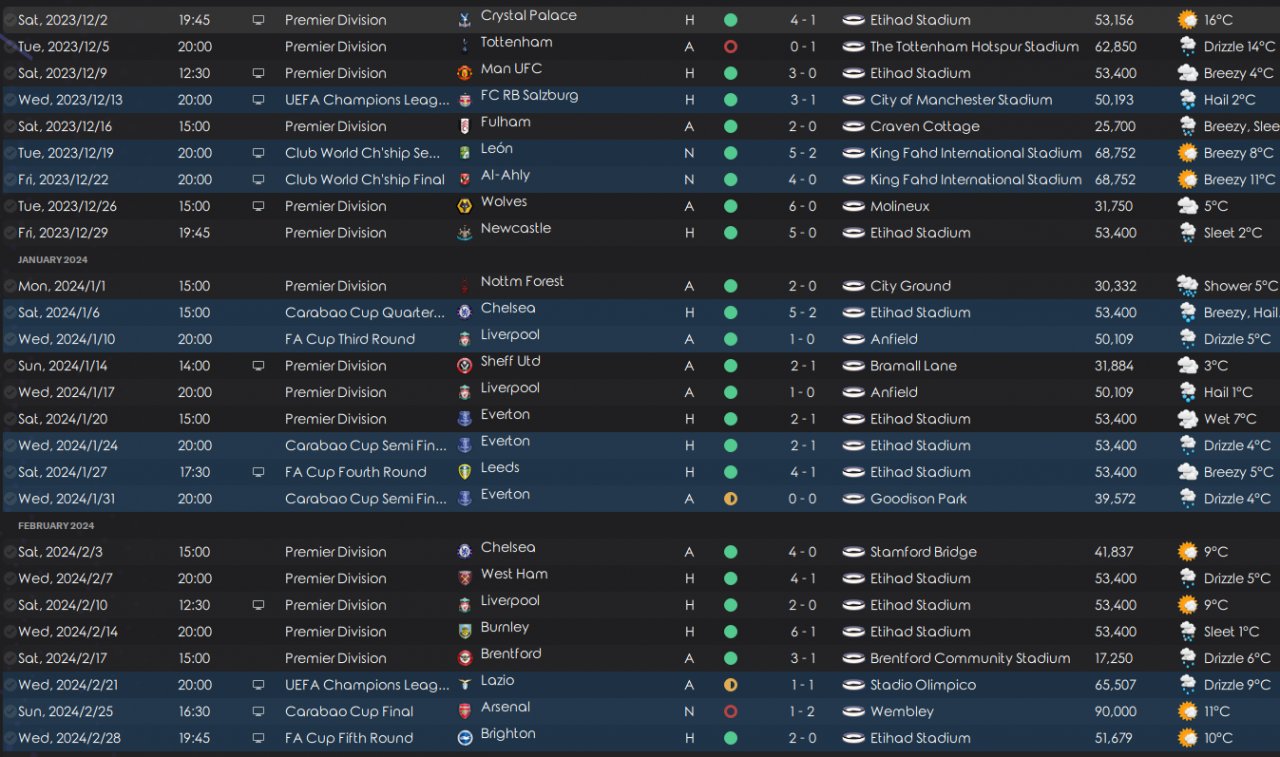Viewport: 1280px width, 757px height.
Task: Click the Crystal Palace club badge
Action: point(464,20)
